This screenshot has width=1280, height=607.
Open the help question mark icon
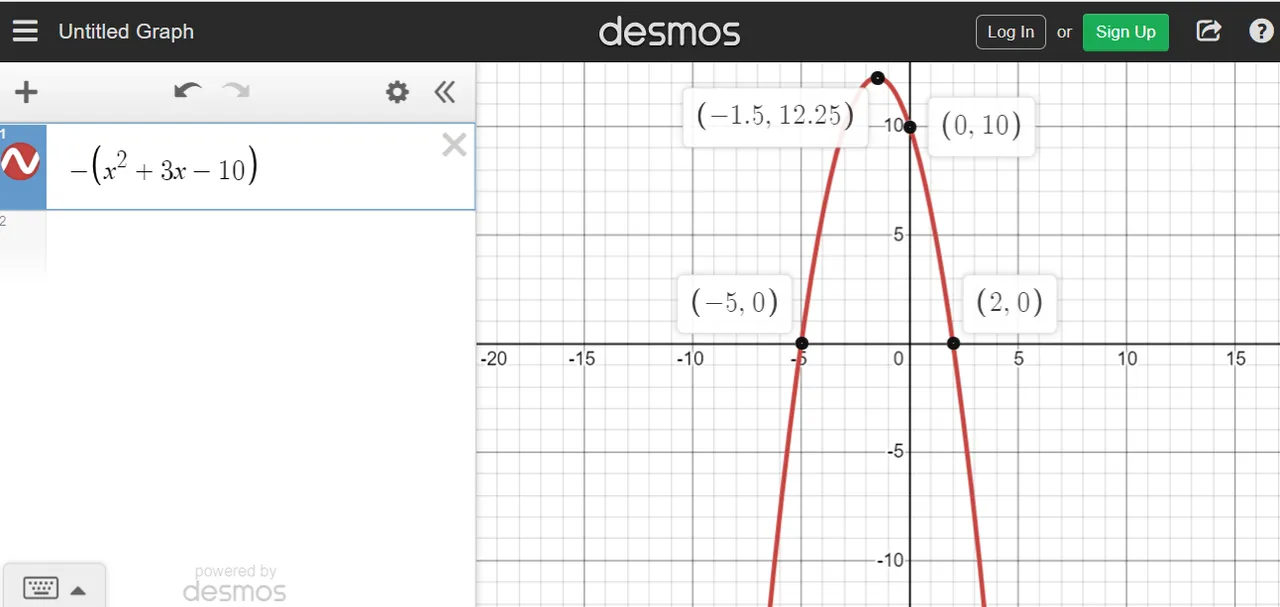(x=1261, y=31)
